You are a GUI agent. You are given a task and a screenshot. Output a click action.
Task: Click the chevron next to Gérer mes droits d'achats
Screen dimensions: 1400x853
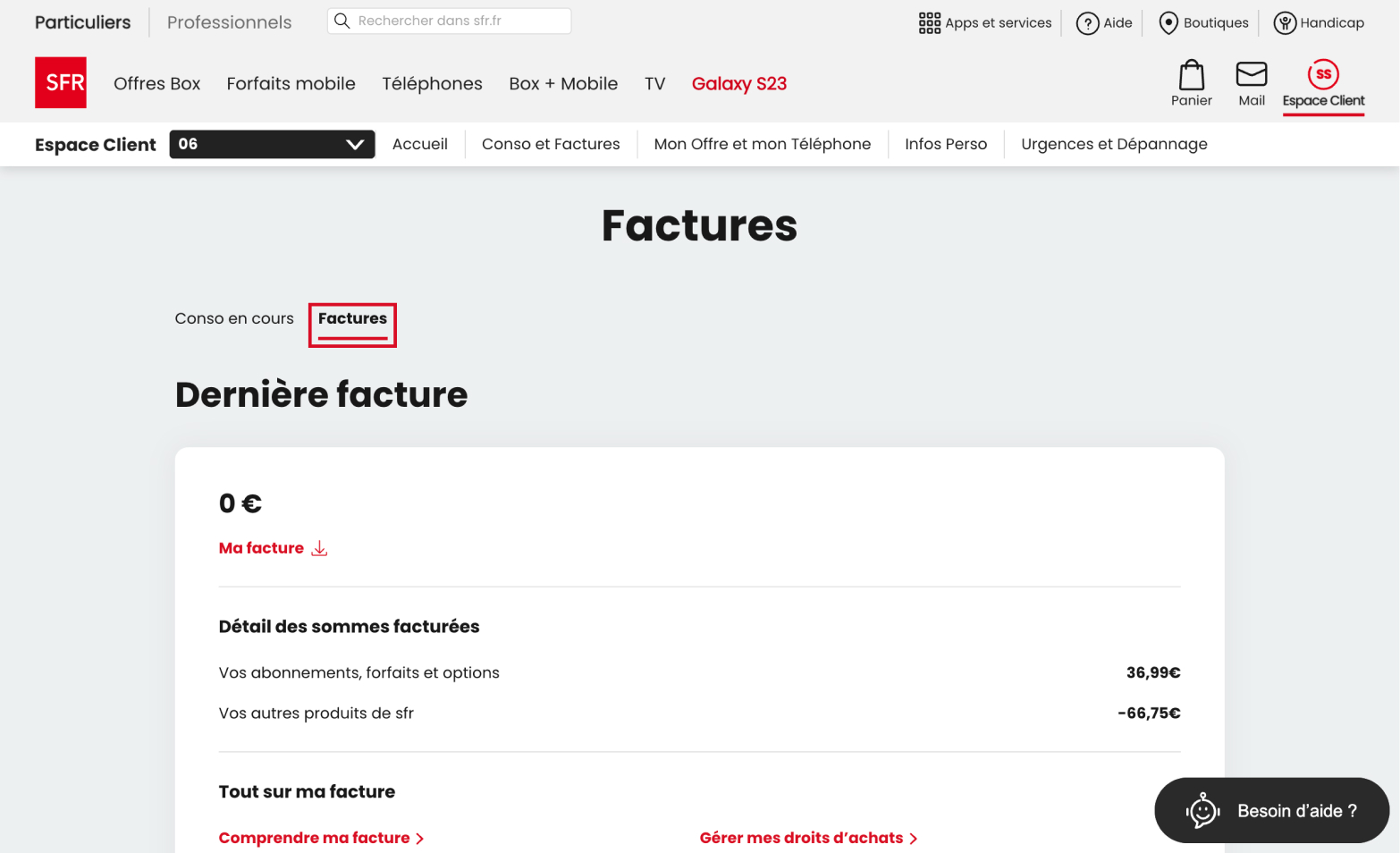point(915,838)
